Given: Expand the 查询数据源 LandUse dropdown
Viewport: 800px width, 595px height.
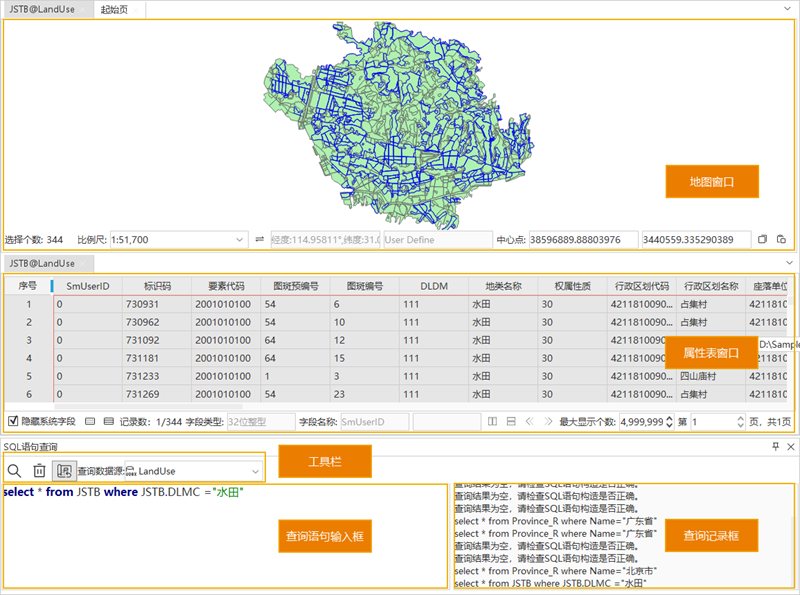Looking at the screenshot, I should pyautogui.click(x=254, y=470).
